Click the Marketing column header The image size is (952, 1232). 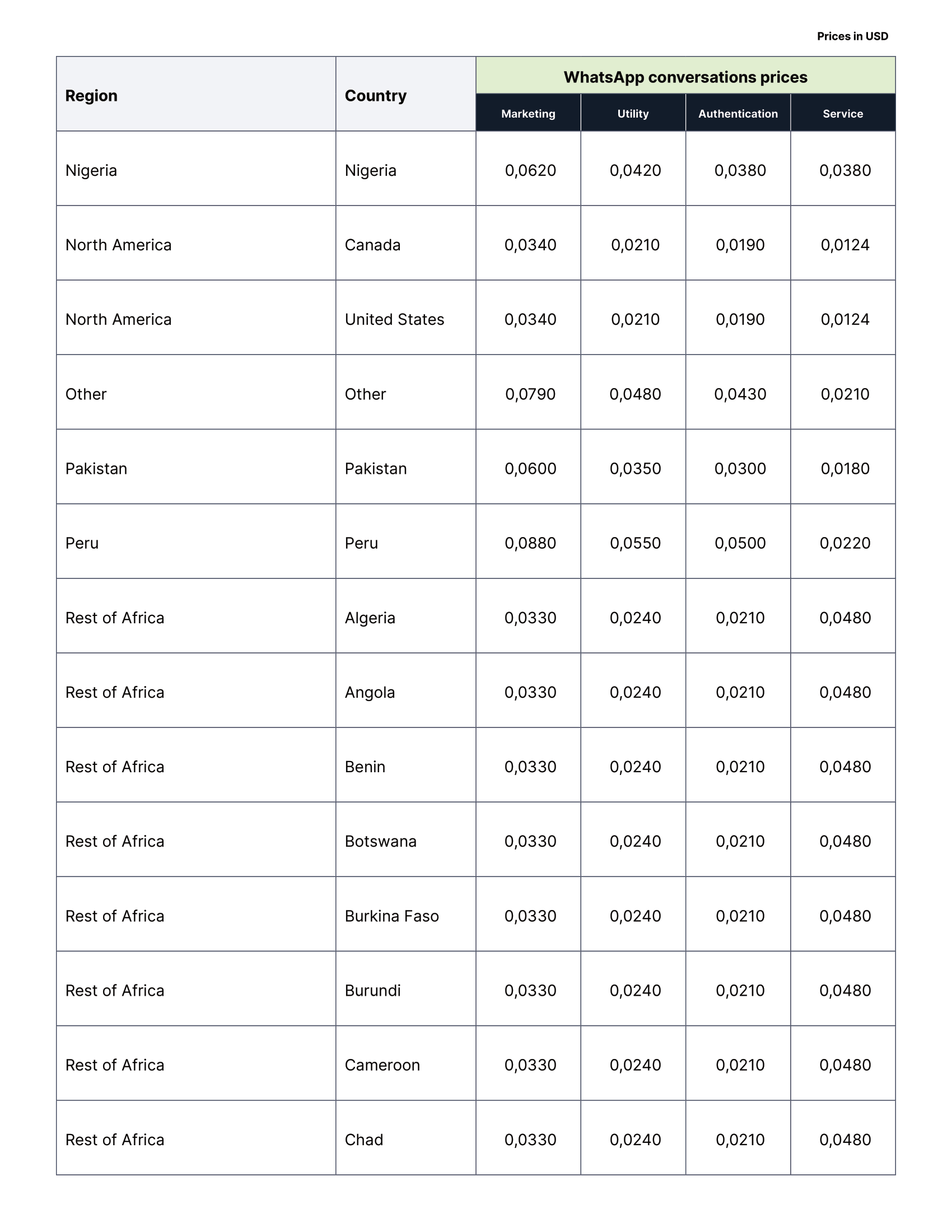(x=528, y=113)
